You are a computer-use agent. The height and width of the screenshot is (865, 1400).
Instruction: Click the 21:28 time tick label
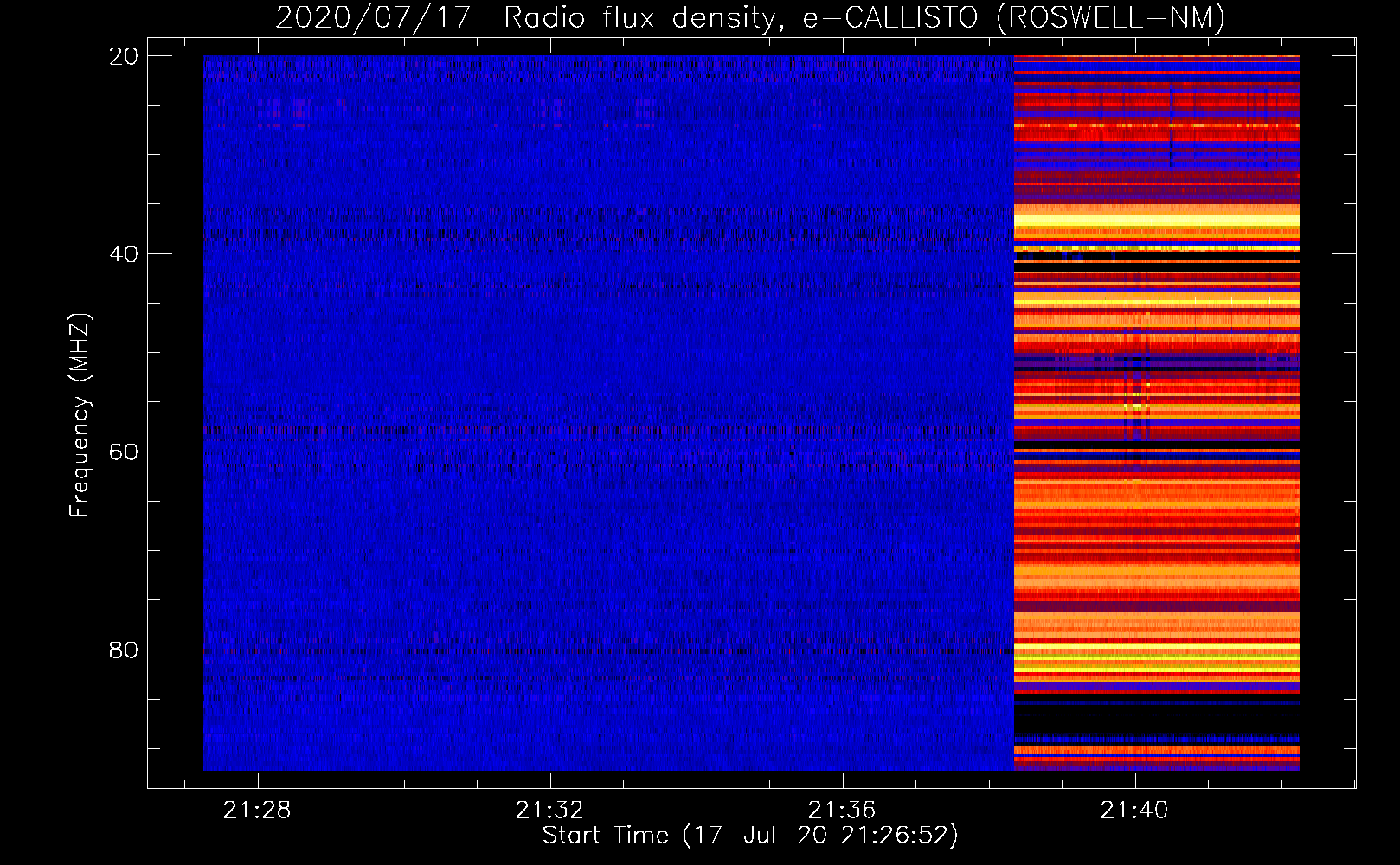click(x=257, y=811)
